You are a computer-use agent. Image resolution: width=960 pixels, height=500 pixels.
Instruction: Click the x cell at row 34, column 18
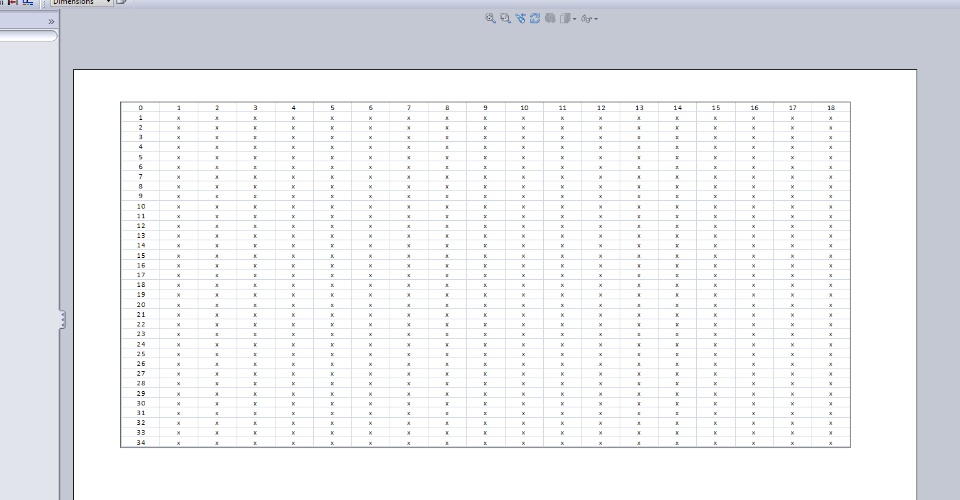click(x=831, y=442)
